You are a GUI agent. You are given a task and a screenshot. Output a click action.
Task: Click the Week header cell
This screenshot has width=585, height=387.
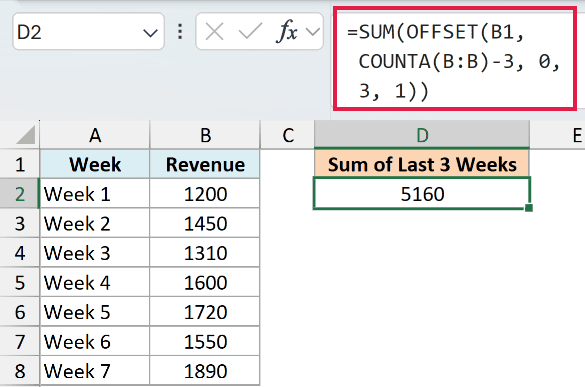coord(95,164)
